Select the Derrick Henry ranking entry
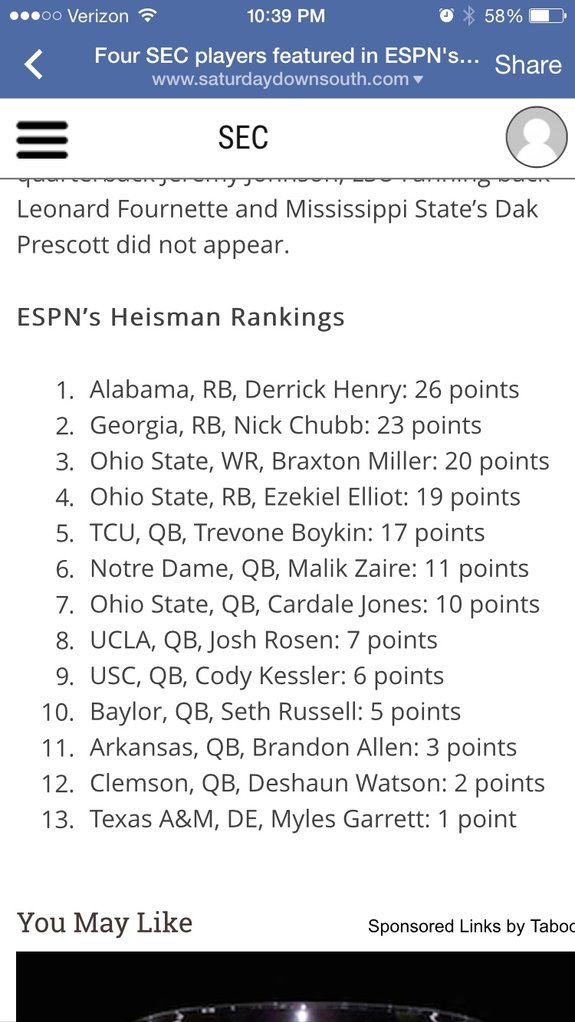Screen dimensions: 575x1022 [x=287, y=390]
